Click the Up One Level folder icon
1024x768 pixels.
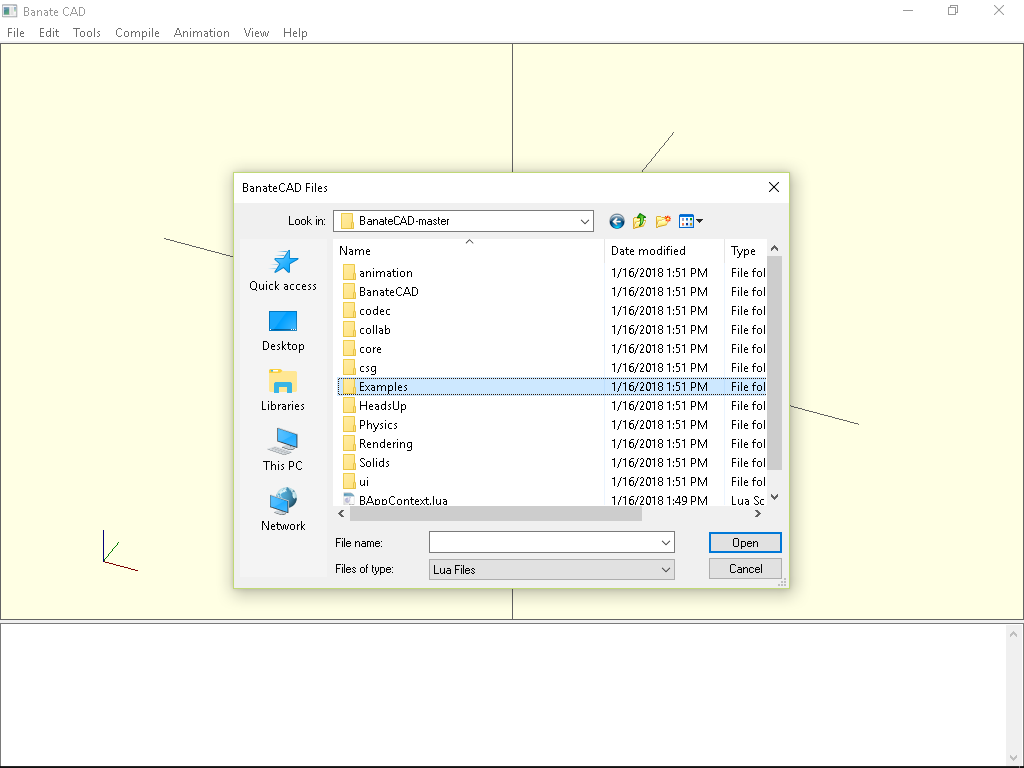click(639, 221)
